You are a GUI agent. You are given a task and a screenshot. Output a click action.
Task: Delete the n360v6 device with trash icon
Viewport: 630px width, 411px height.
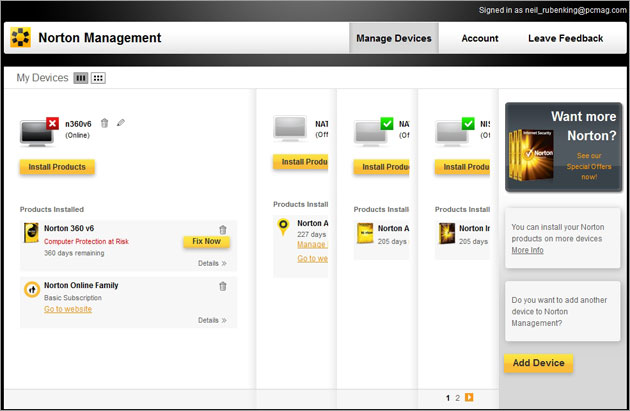[x=104, y=123]
